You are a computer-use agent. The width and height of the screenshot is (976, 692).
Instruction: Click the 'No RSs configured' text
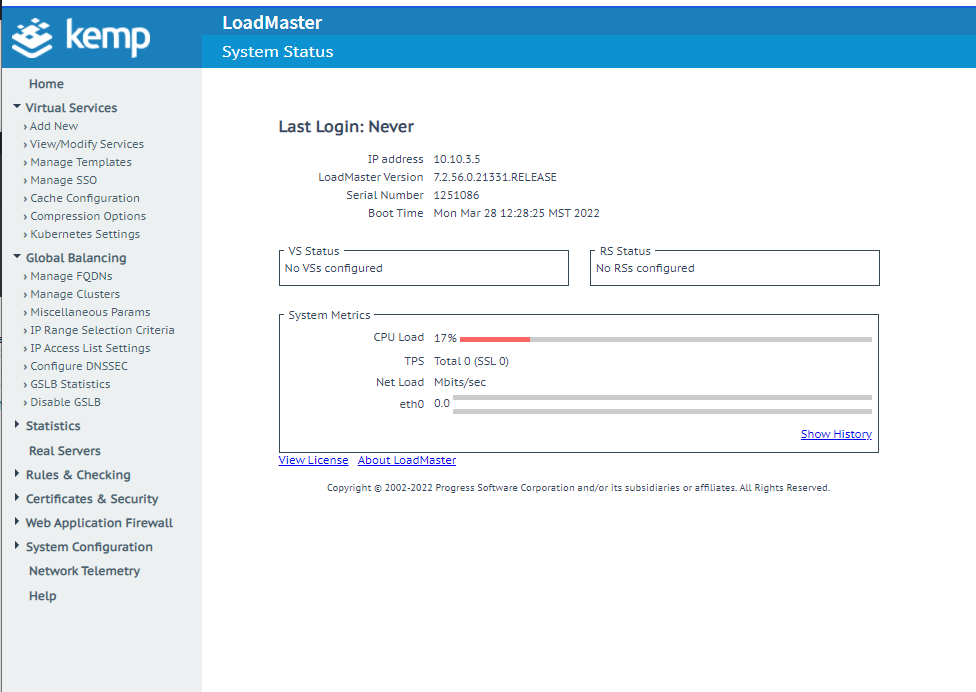(645, 268)
